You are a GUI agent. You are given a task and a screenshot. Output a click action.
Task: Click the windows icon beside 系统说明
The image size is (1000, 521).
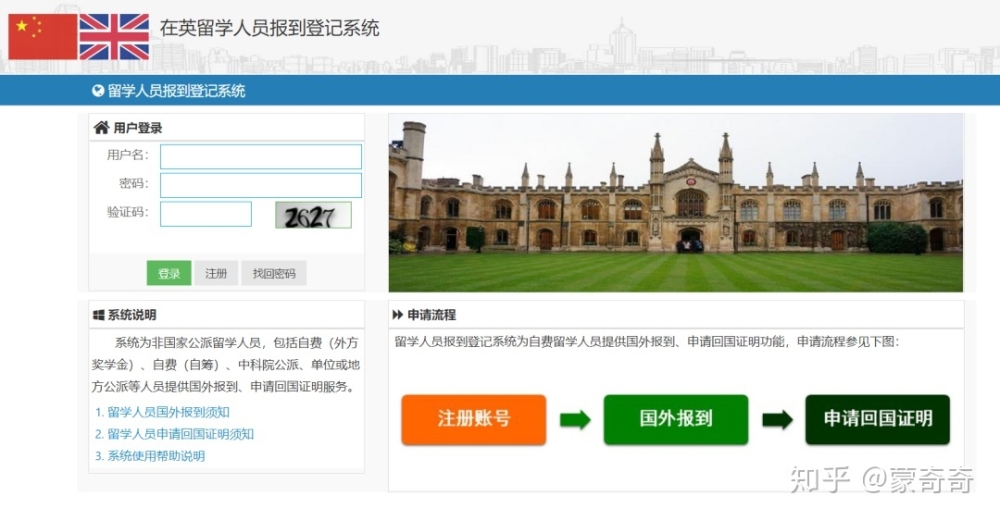[x=99, y=315]
